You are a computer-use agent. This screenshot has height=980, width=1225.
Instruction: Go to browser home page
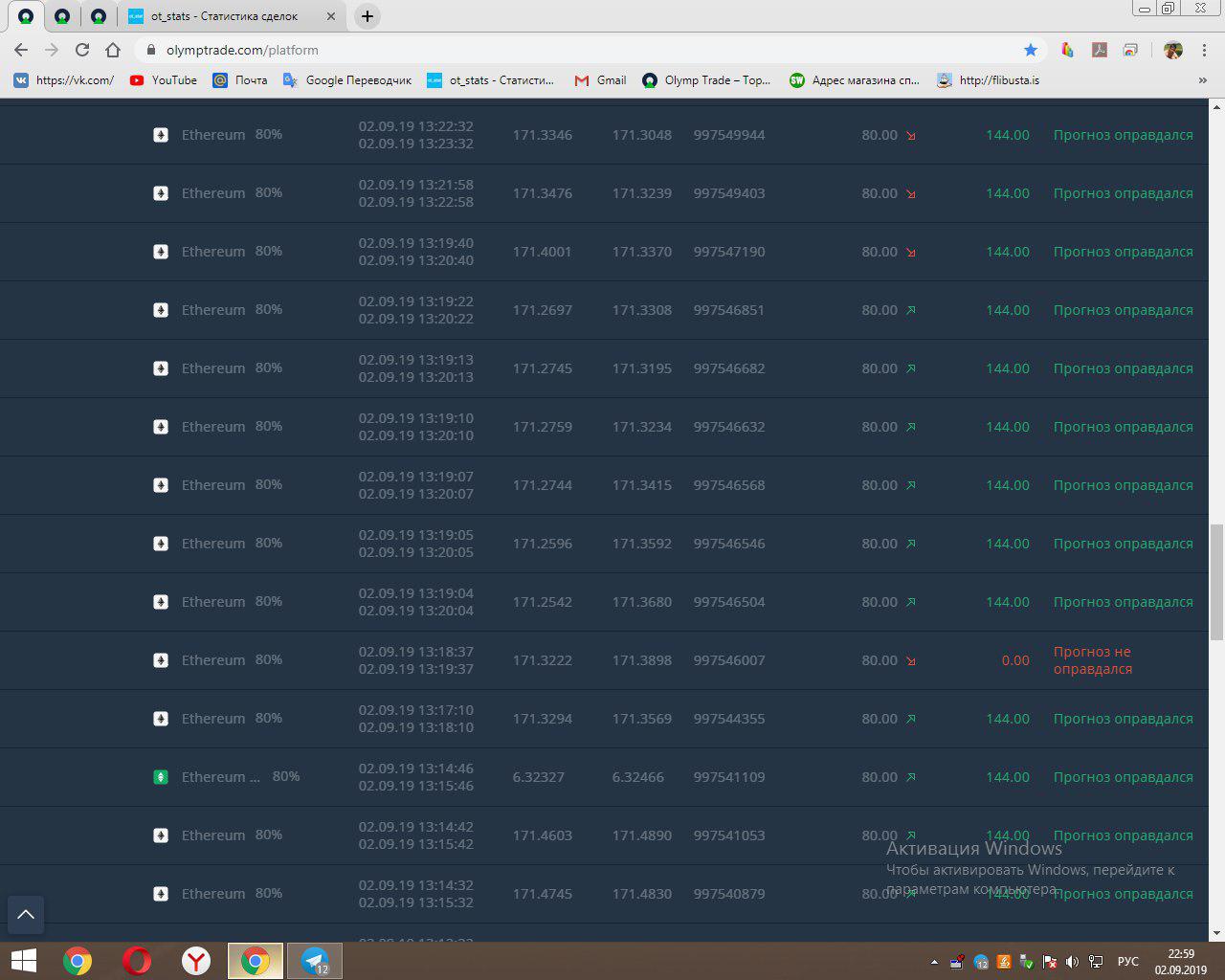point(113,50)
